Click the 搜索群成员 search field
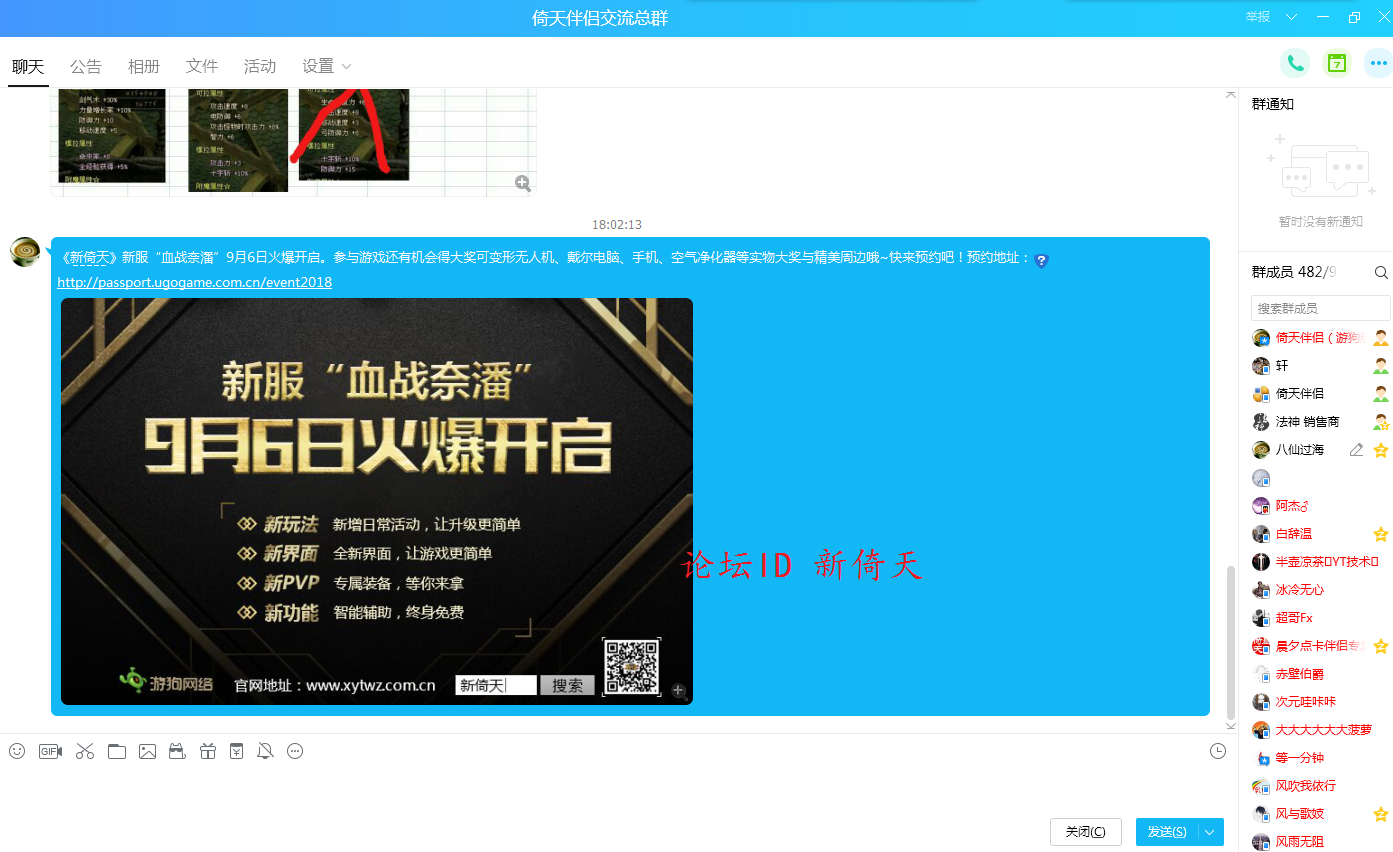 pyautogui.click(x=1320, y=308)
